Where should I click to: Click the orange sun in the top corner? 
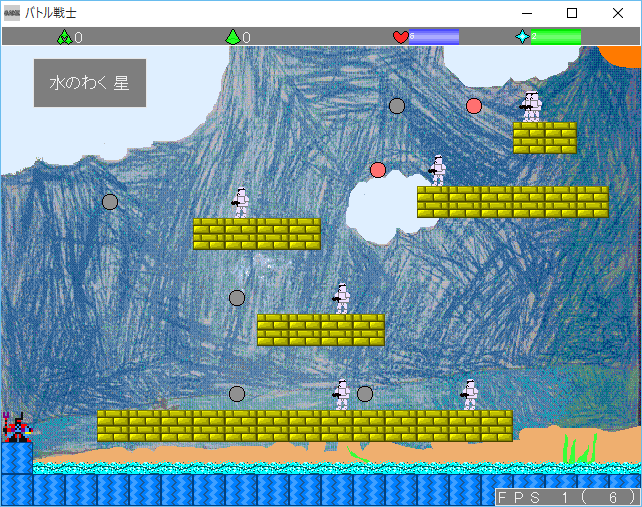click(x=620, y=56)
